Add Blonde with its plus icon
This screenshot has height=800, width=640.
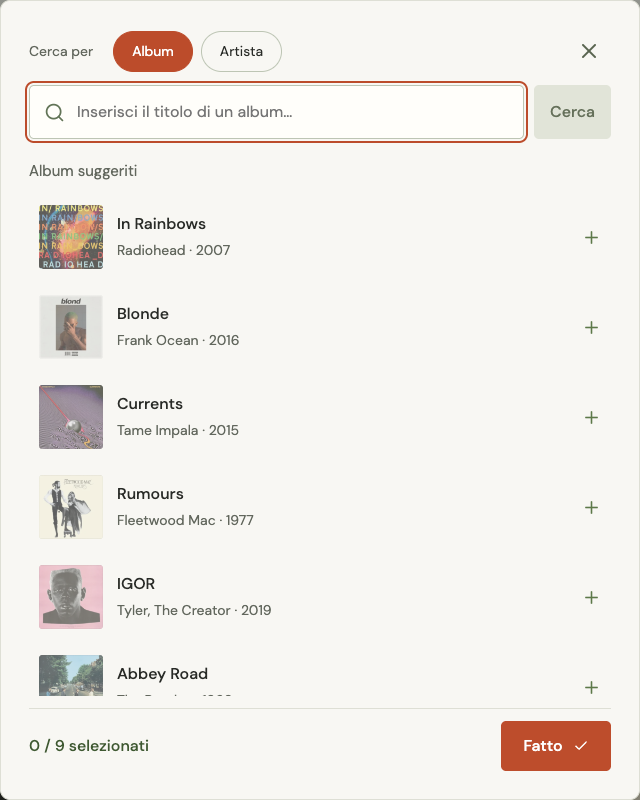[591, 328]
